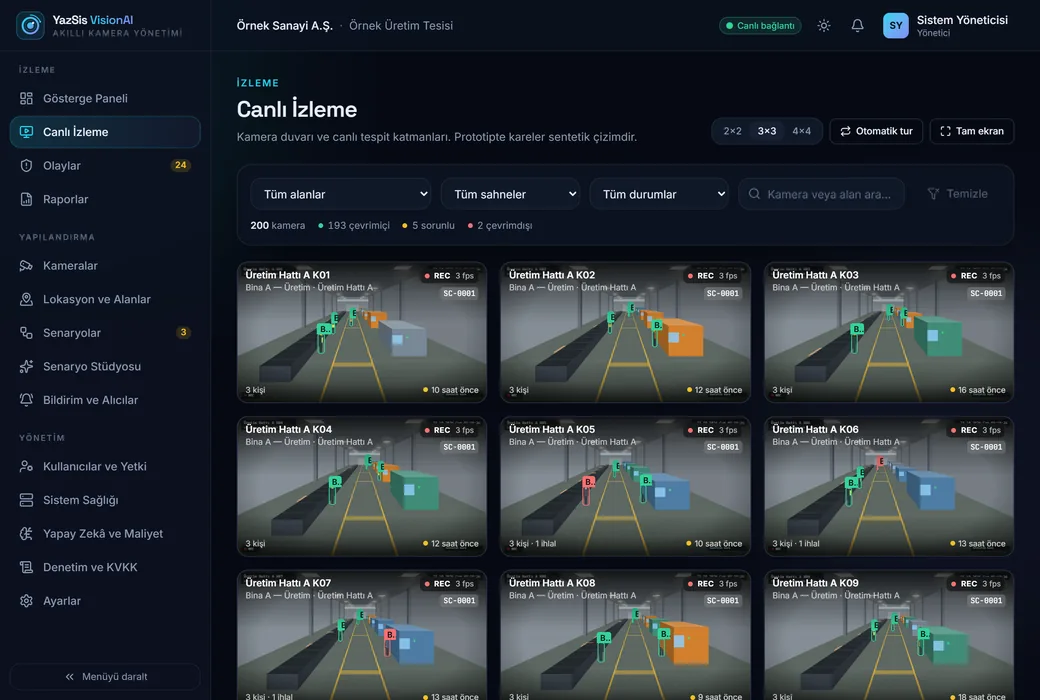Click the Lokasyon ve Alanlar pin icon
Screen dimensions: 1040x700
tap(27, 299)
